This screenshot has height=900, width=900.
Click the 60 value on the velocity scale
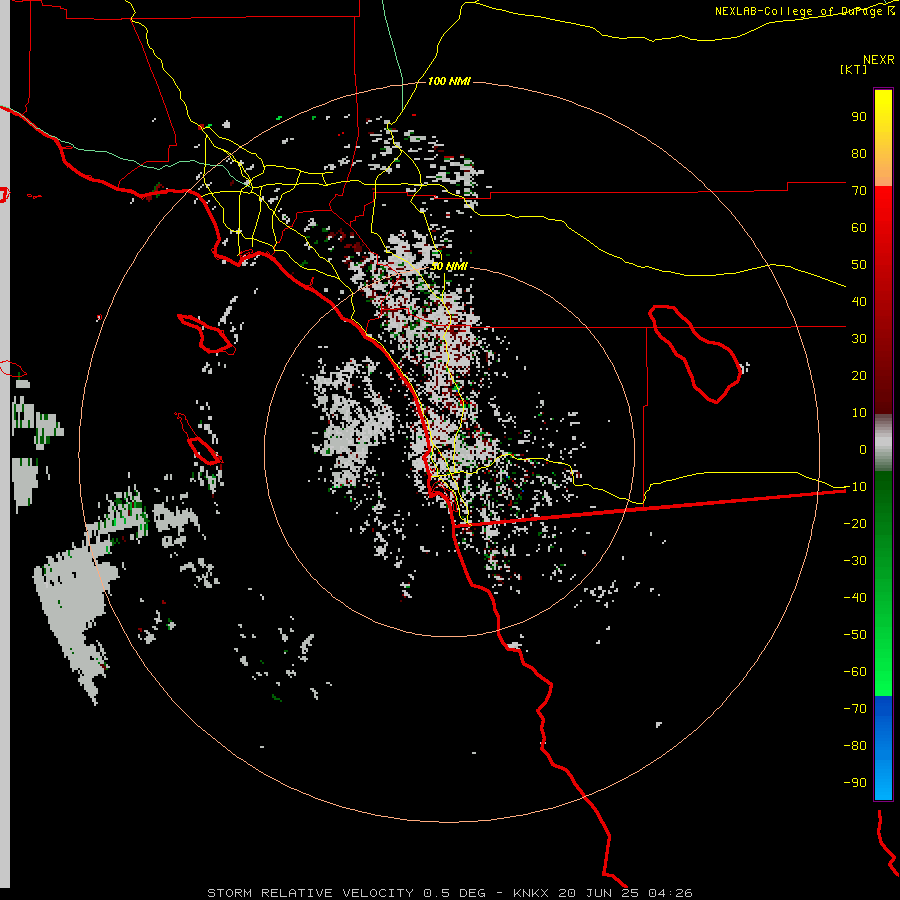click(x=859, y=228)
